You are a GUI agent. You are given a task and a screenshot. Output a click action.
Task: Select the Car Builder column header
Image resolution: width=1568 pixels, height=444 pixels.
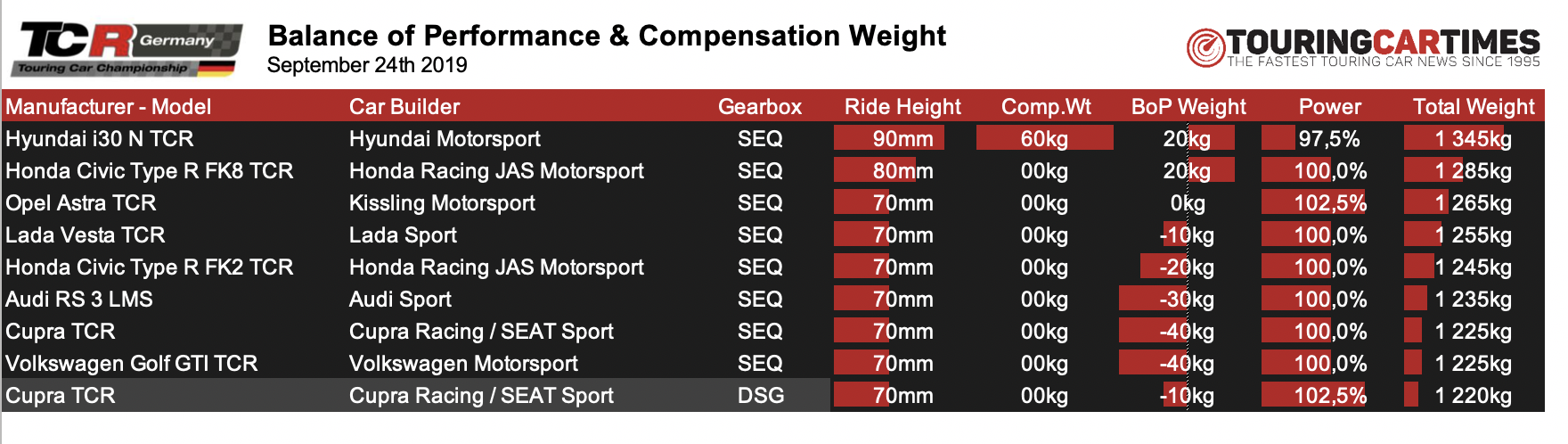[404, 107]
